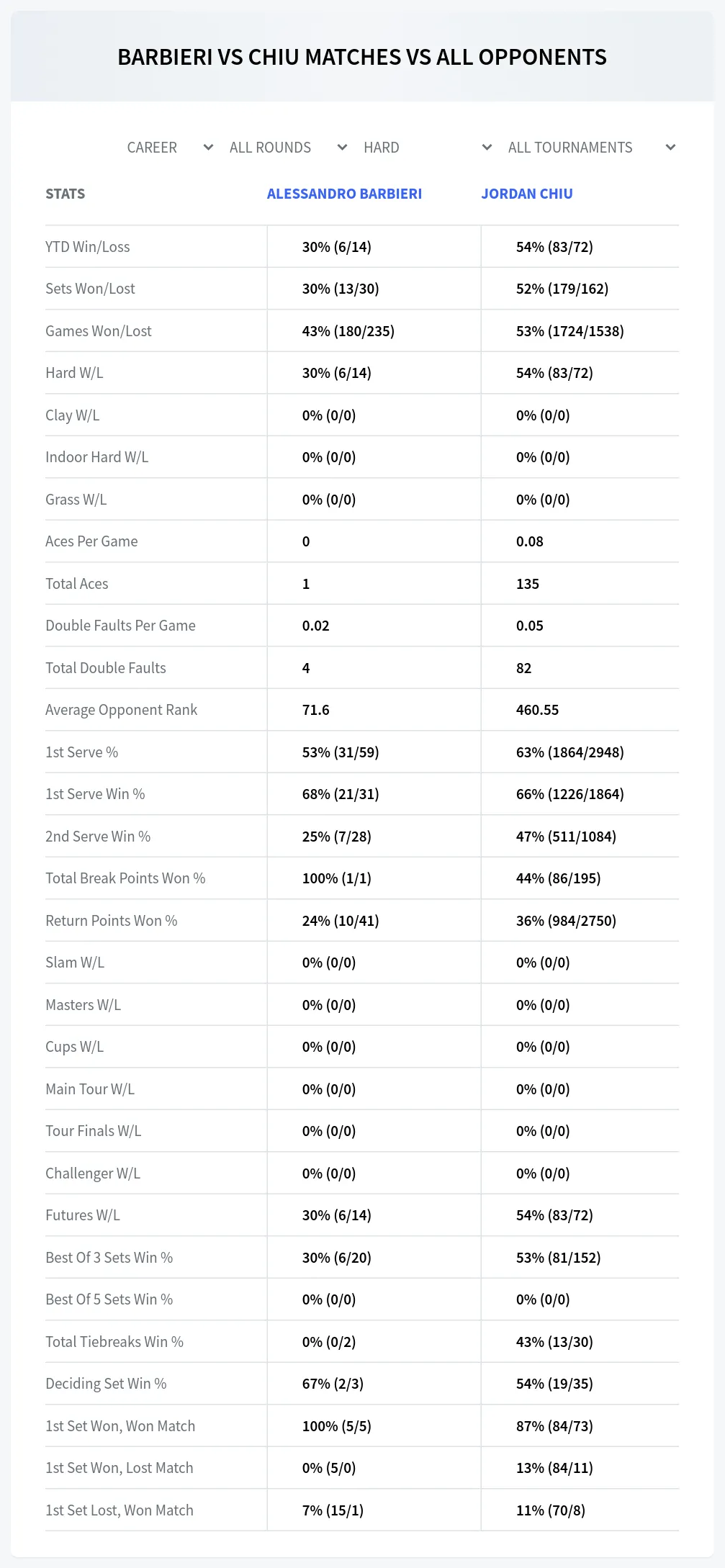
Task: Click Chiu's Average Opponent Rank value
Action: pos(537,710)
